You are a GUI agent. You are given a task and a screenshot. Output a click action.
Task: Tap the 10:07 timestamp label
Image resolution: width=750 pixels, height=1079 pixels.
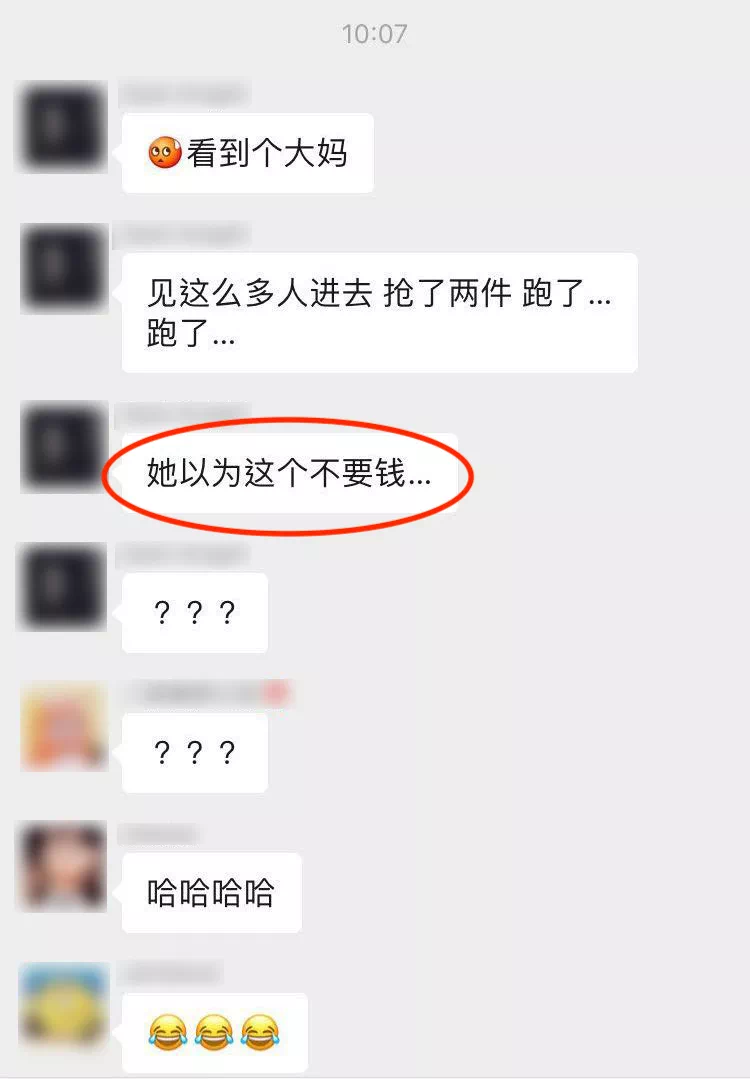(x=375, y=34)
